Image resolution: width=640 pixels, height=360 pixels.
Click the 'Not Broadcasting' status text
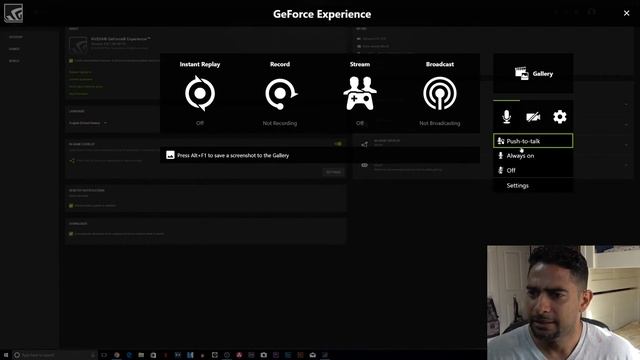[x=440, y=123]
